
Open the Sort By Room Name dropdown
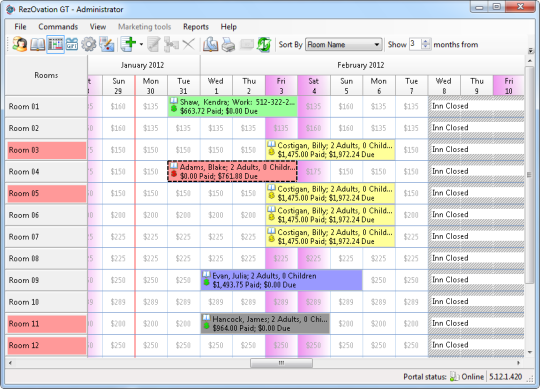click(344, 44)
